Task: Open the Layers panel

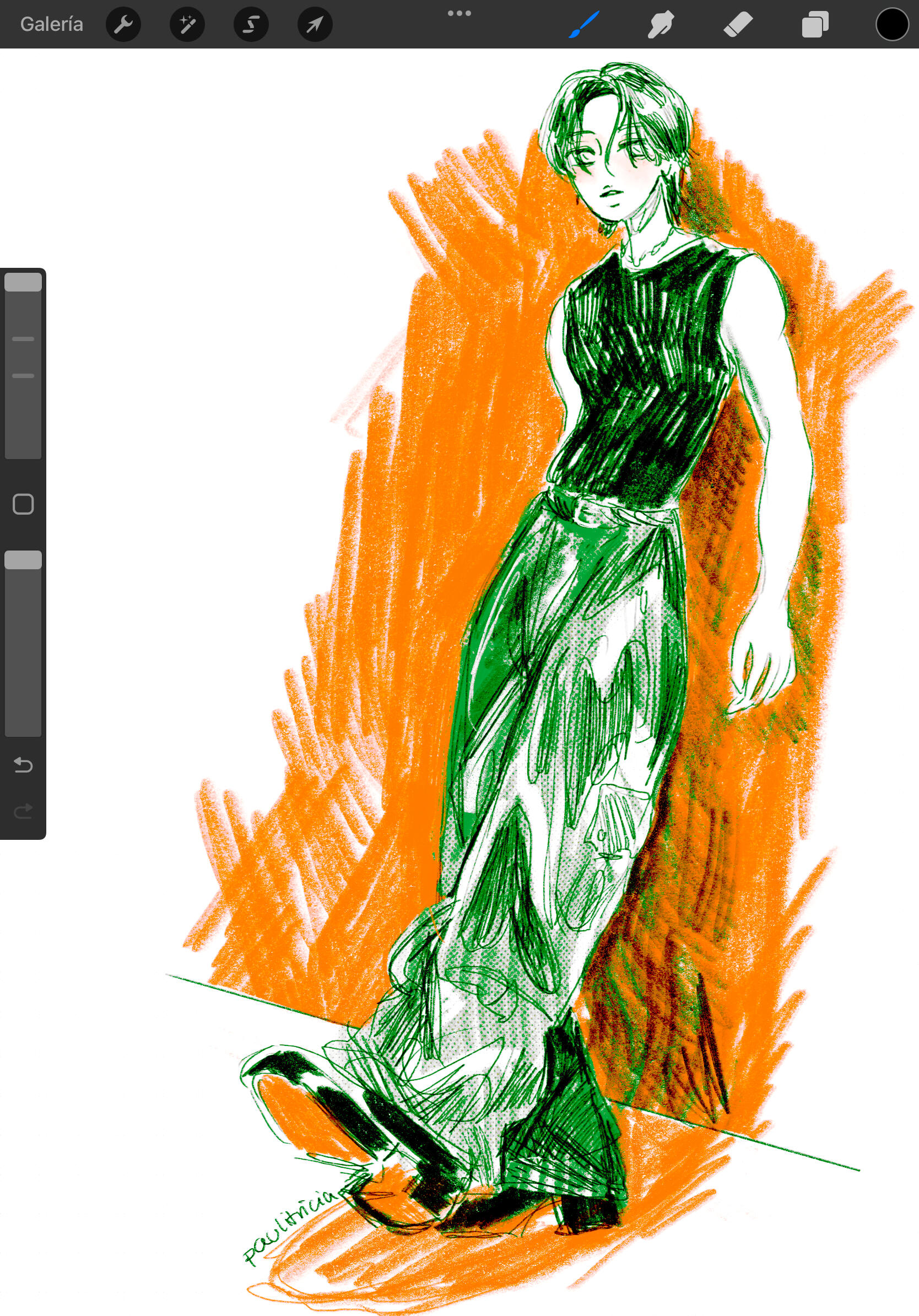Action: click(x=815, y=25)
